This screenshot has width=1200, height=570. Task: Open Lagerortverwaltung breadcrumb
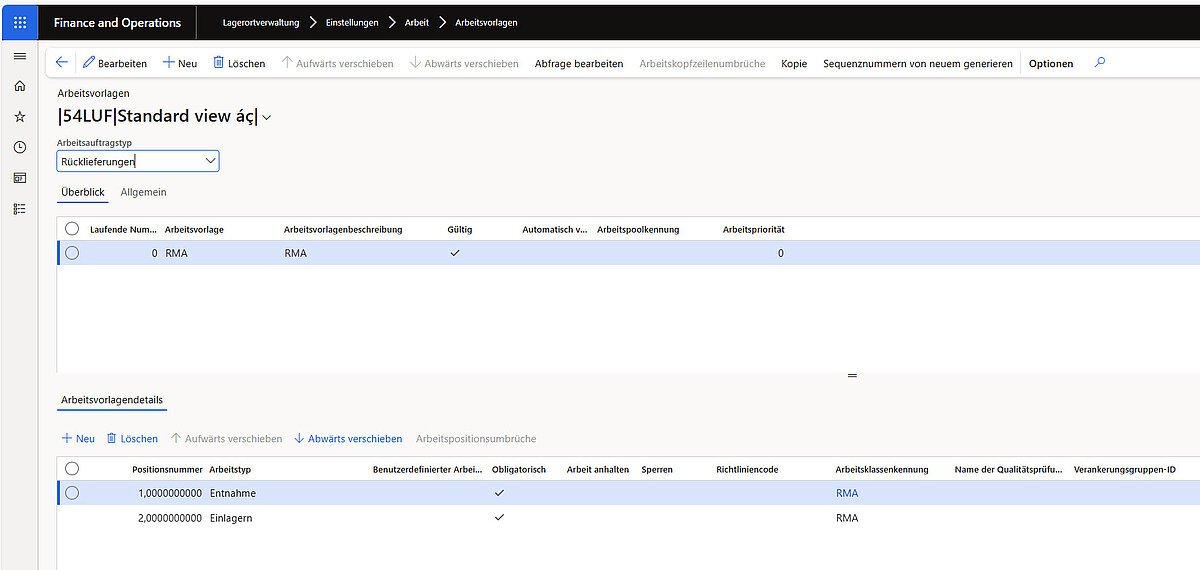click(x=260, y=22)
